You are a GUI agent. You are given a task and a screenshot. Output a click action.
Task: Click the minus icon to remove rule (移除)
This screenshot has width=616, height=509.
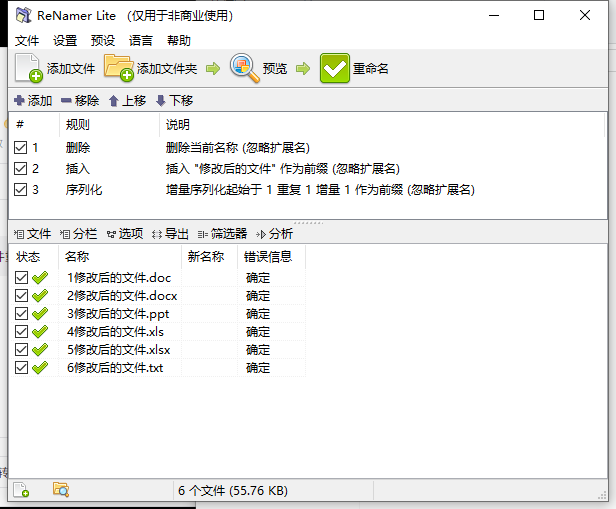pos(66,101)
